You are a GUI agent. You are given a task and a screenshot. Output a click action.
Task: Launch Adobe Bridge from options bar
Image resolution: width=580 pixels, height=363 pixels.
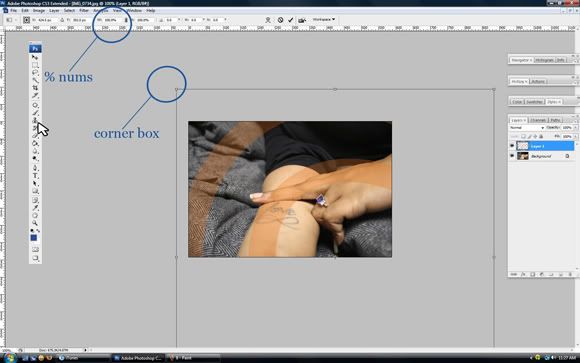tap(302, 20)
